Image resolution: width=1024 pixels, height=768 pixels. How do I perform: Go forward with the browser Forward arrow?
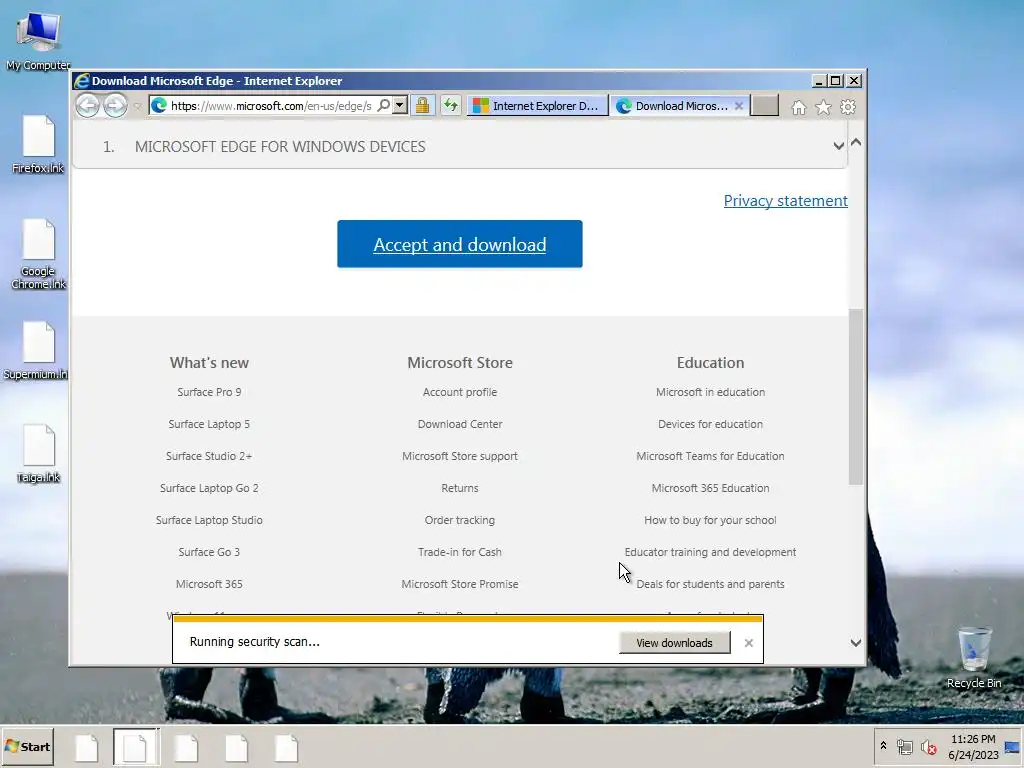[116, 106]
